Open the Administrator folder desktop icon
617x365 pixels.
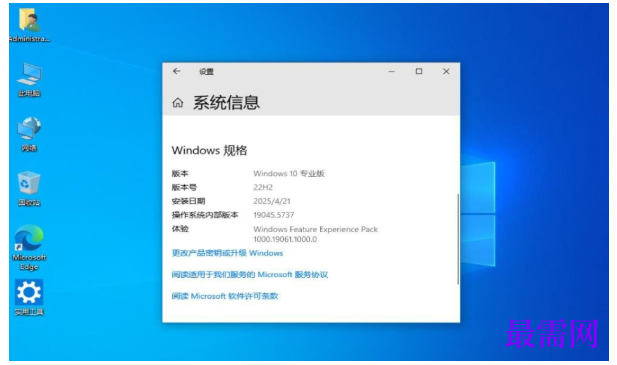coord(29,26)
